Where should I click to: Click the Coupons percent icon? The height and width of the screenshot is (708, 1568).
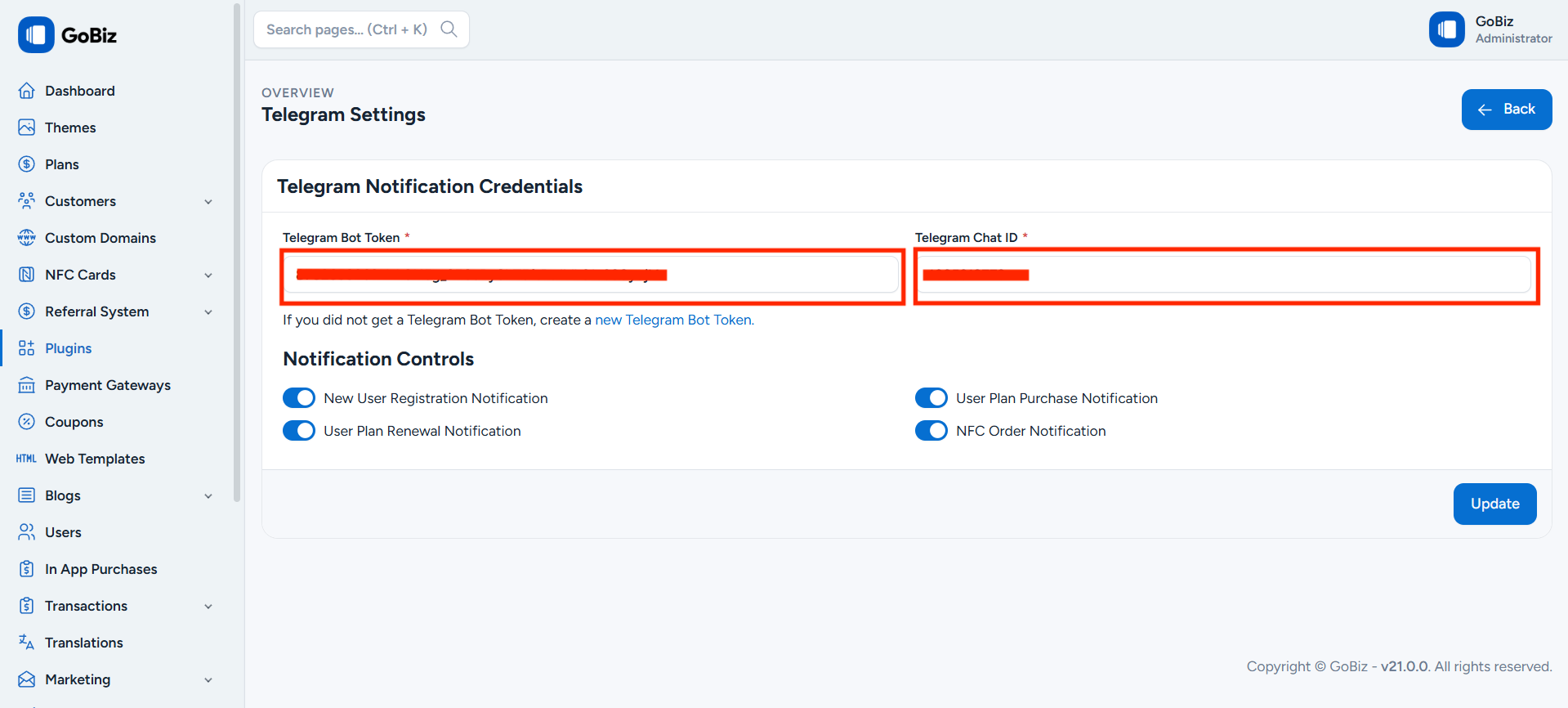click(x=27, y=422)
